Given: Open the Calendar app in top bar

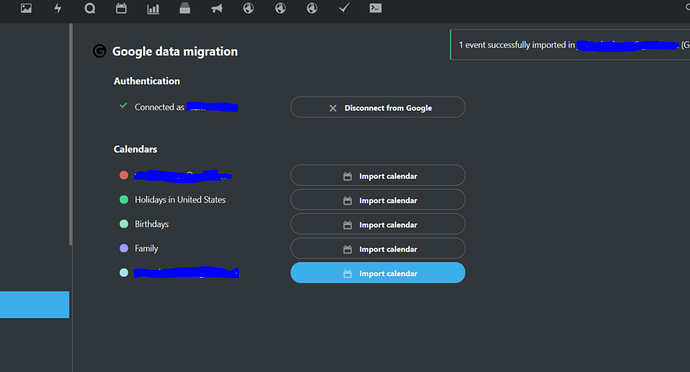Looking at the screenshot, I should (x=121, y=8).
